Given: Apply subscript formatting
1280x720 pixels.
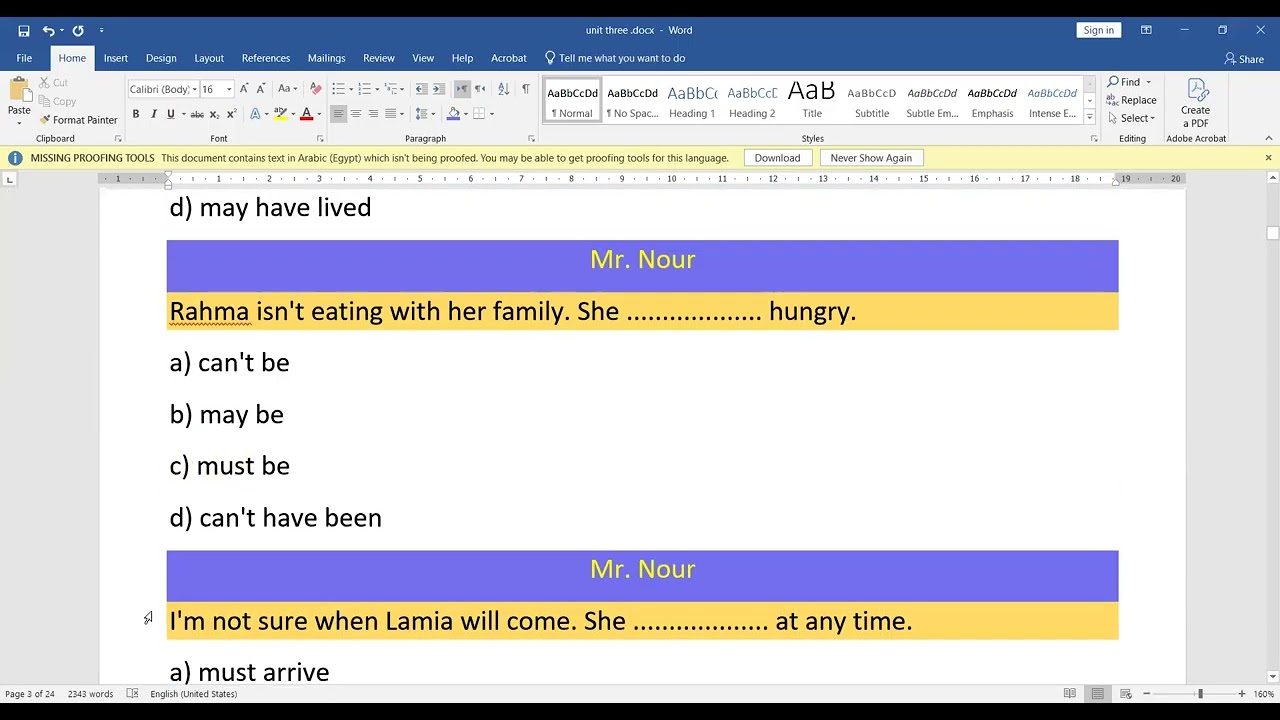Looking at the screenshot, I should click(214, 114).
